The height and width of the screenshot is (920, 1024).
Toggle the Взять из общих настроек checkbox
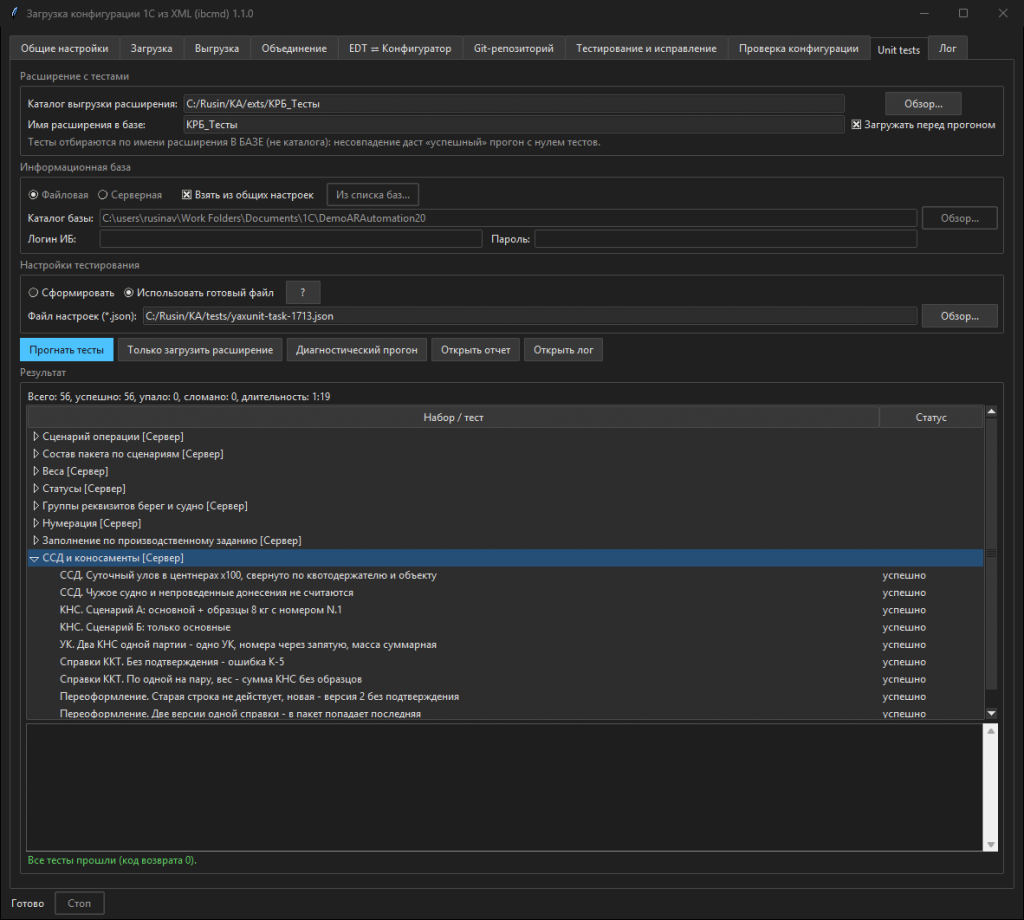[x=187, y=195]
